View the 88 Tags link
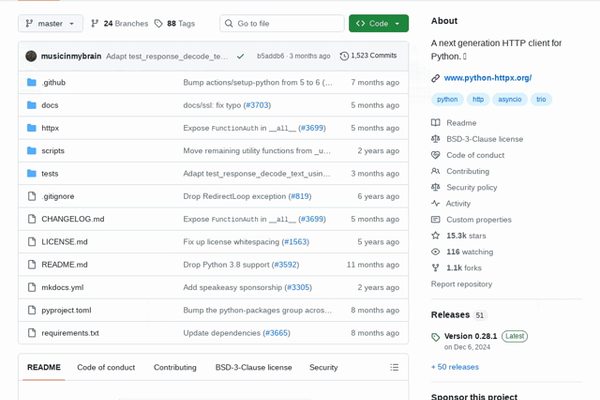Viewport: 600px width, 400px height. (x=174, y=23)
